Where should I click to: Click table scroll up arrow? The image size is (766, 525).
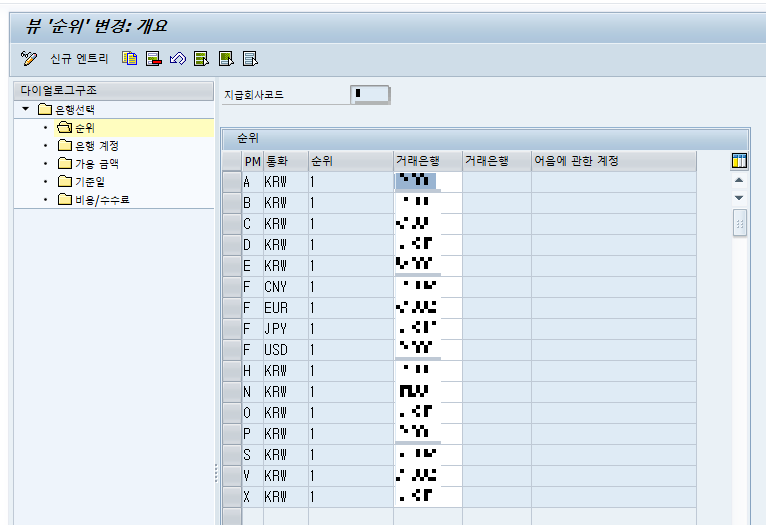(739, 180)
